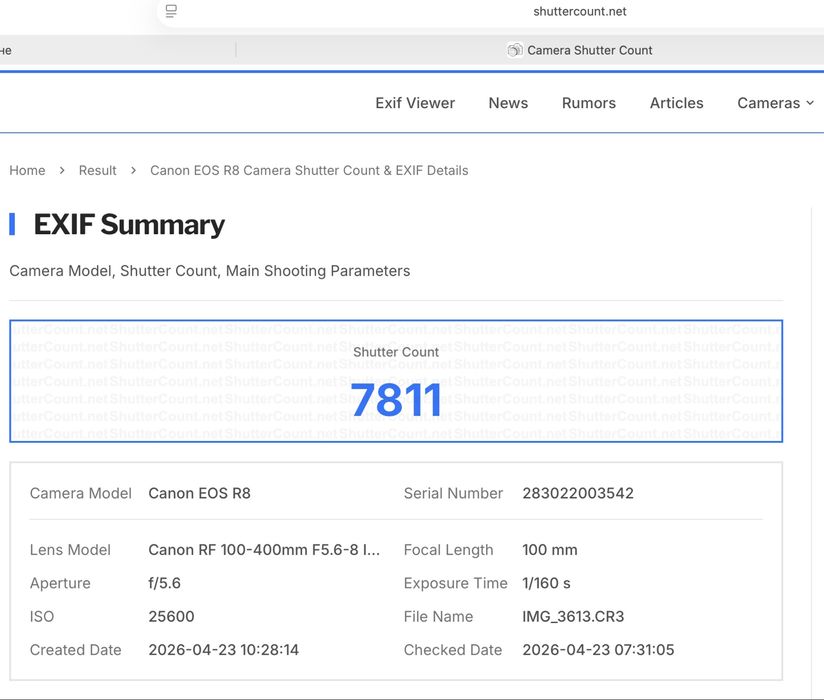This screenshot has height=700, width=824.
Task: Click the 100 mm focal length value
Action: [550, 550]
